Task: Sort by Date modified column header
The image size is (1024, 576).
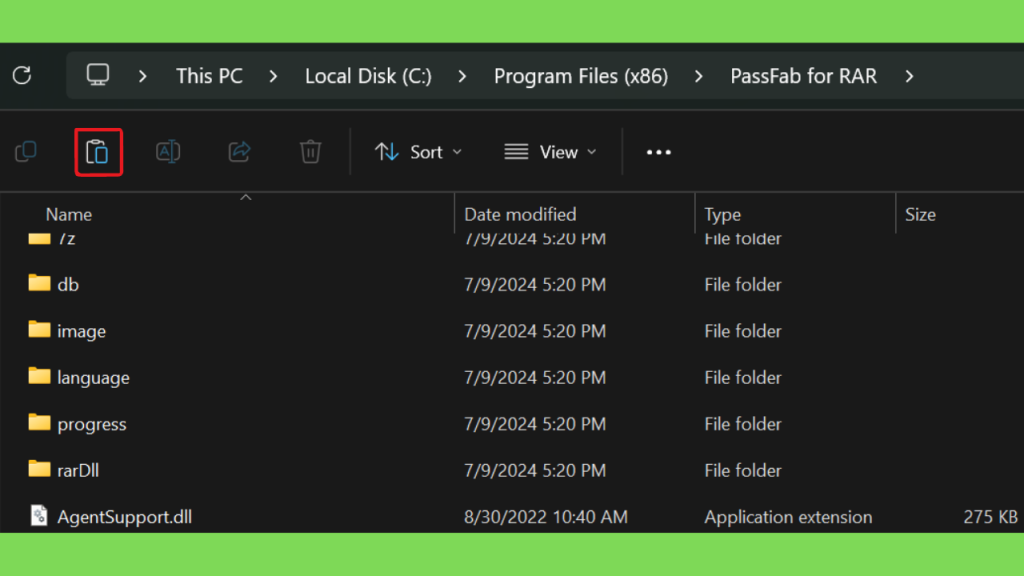Action: (x=520, y=214)
